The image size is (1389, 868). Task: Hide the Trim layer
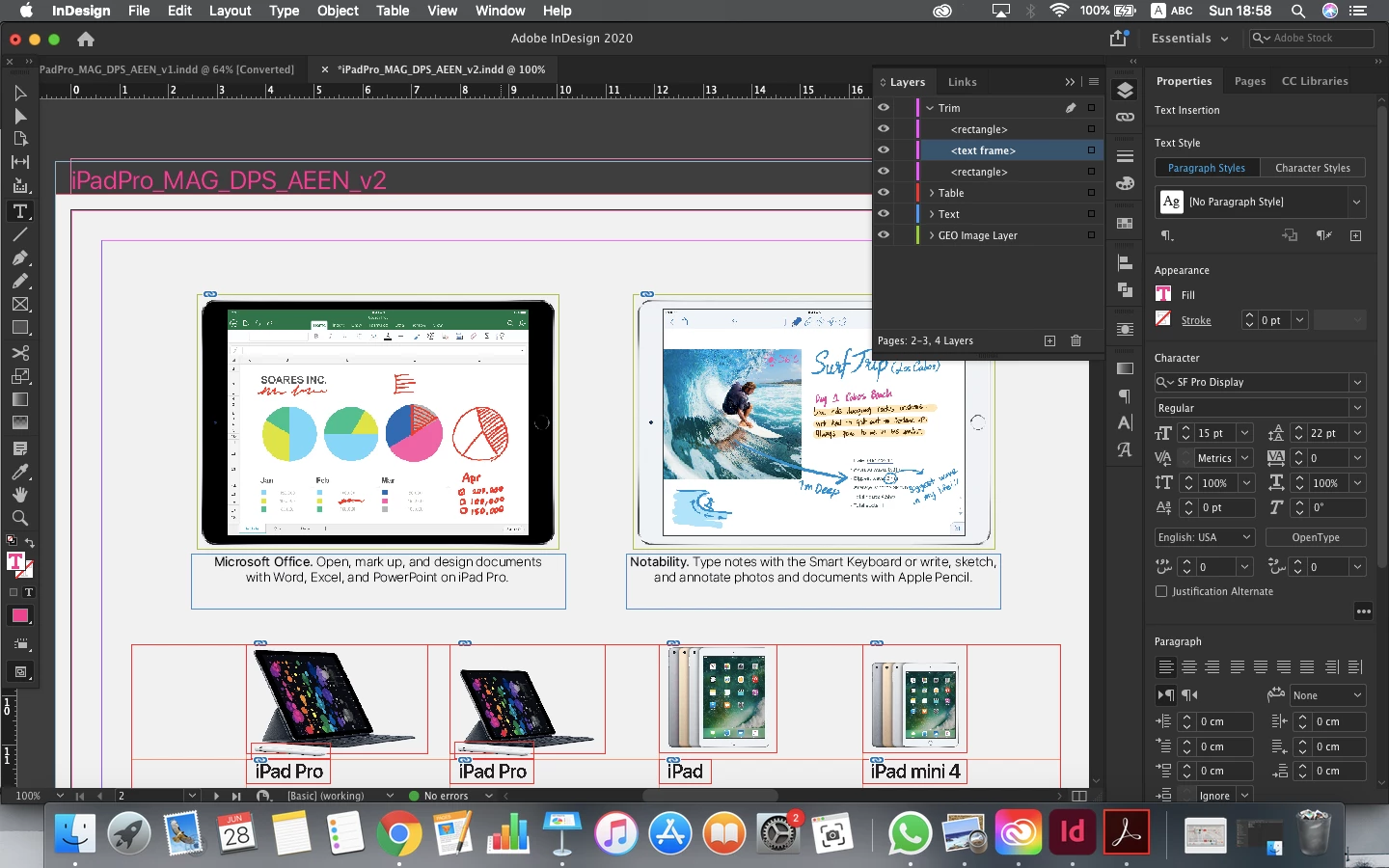[884, 108]
